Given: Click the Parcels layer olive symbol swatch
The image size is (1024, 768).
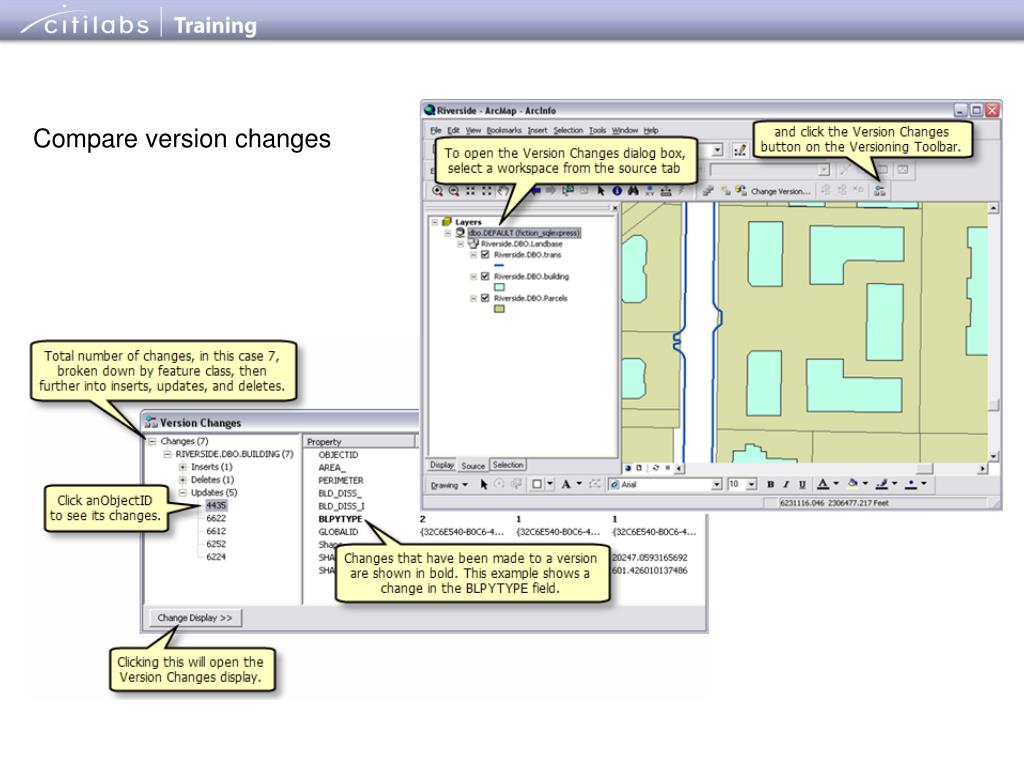Looking at the screenshot, I should tap(500, 308).
